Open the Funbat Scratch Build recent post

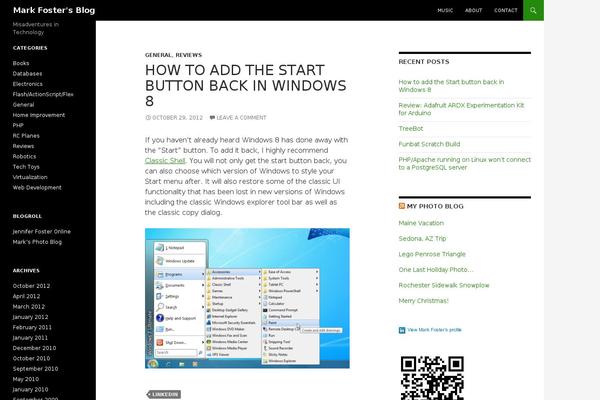coord(429,144)
